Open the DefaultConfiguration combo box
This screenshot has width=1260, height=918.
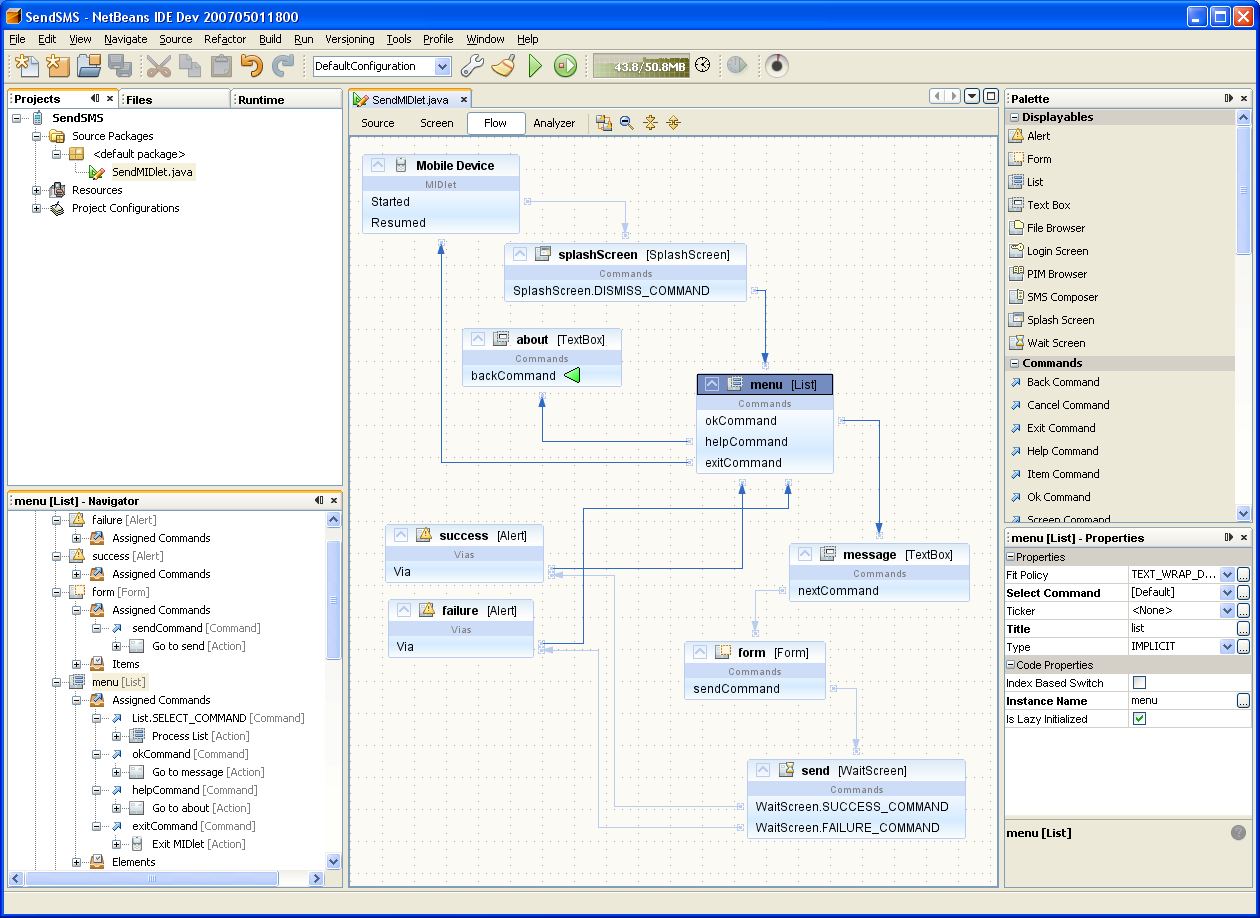(x=382, y=66)
